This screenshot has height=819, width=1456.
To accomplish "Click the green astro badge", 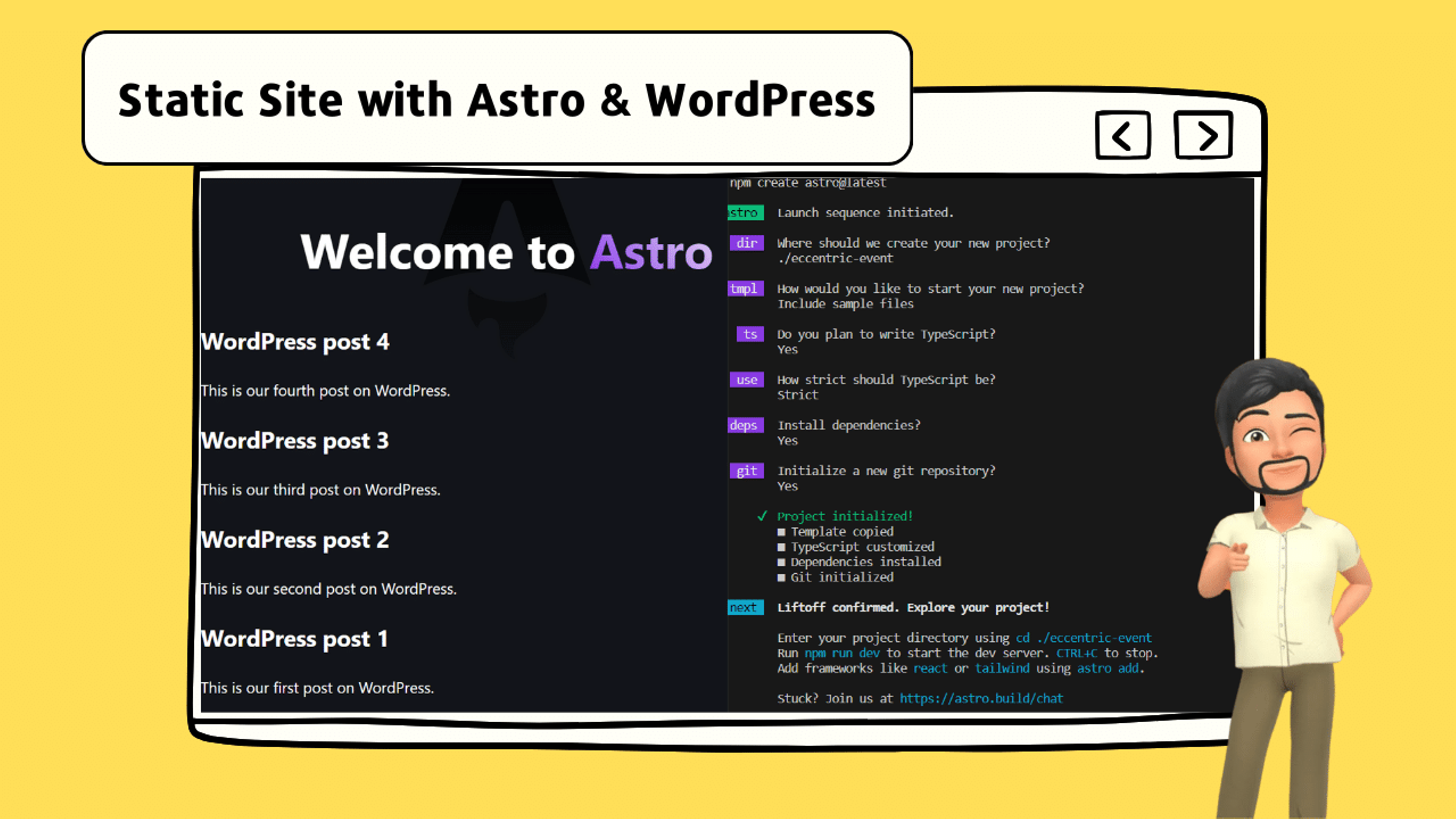I will point(745,212).
